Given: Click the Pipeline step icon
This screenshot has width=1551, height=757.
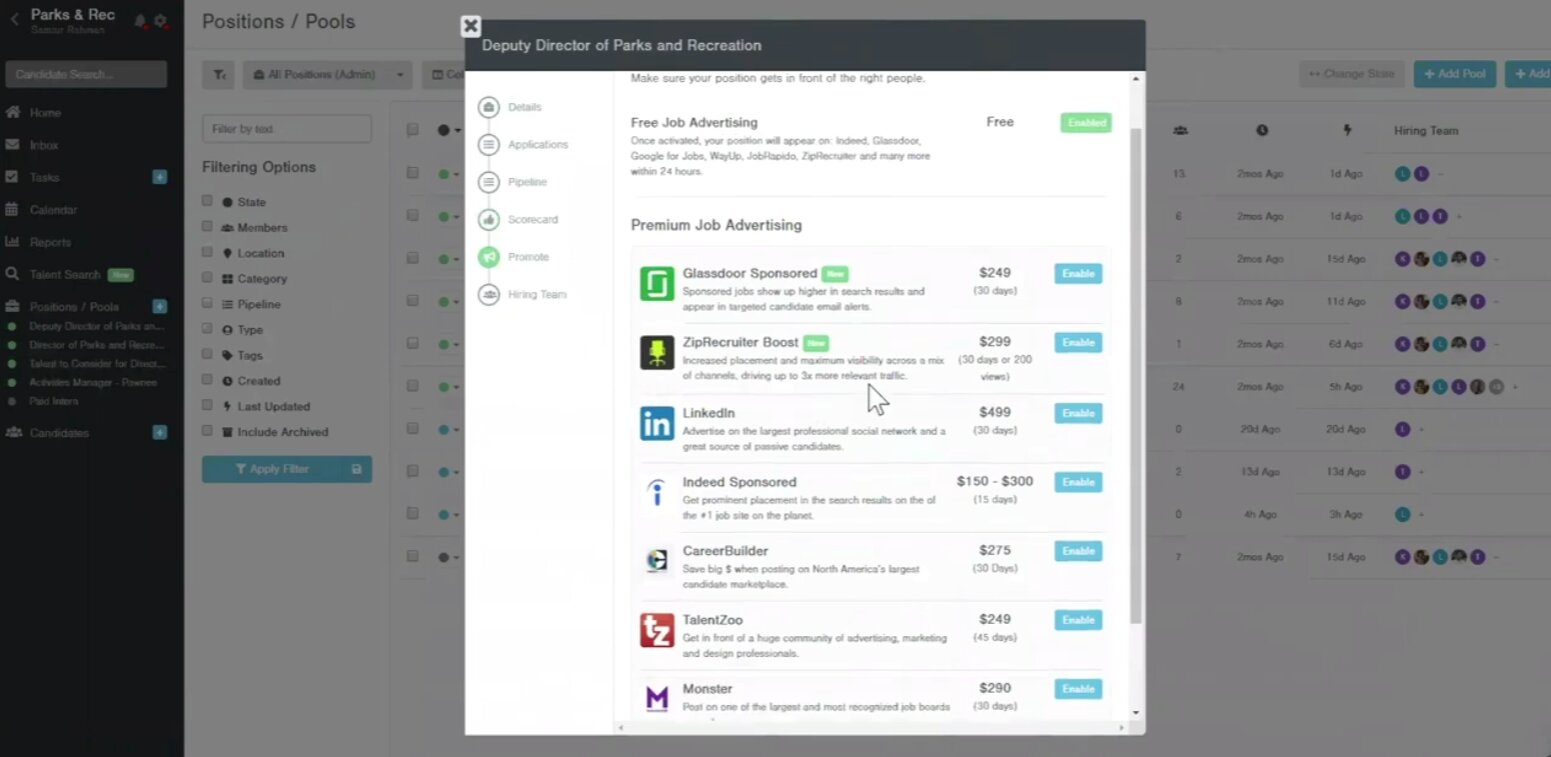Looking at the screenshot, I should coord(489,182).
